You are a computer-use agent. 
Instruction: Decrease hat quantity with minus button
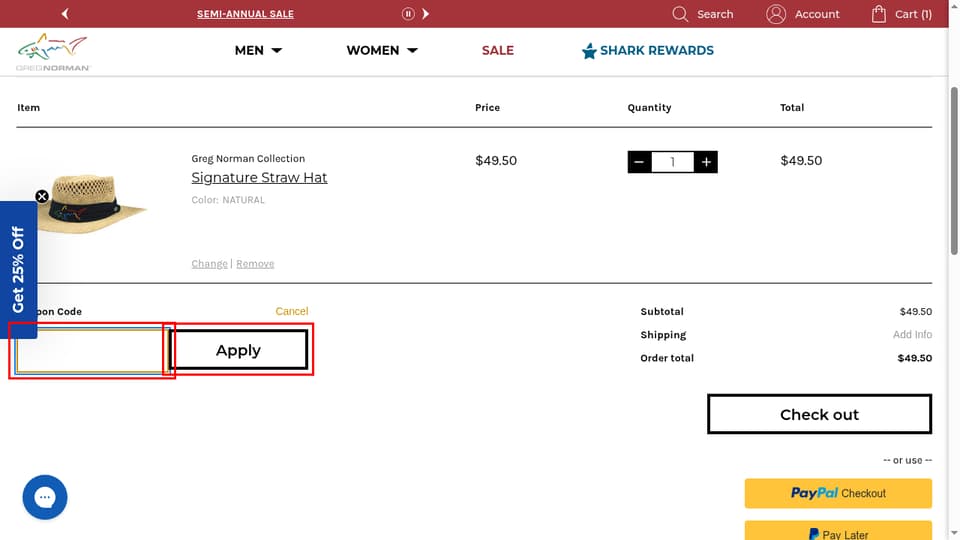pos(639,162)
